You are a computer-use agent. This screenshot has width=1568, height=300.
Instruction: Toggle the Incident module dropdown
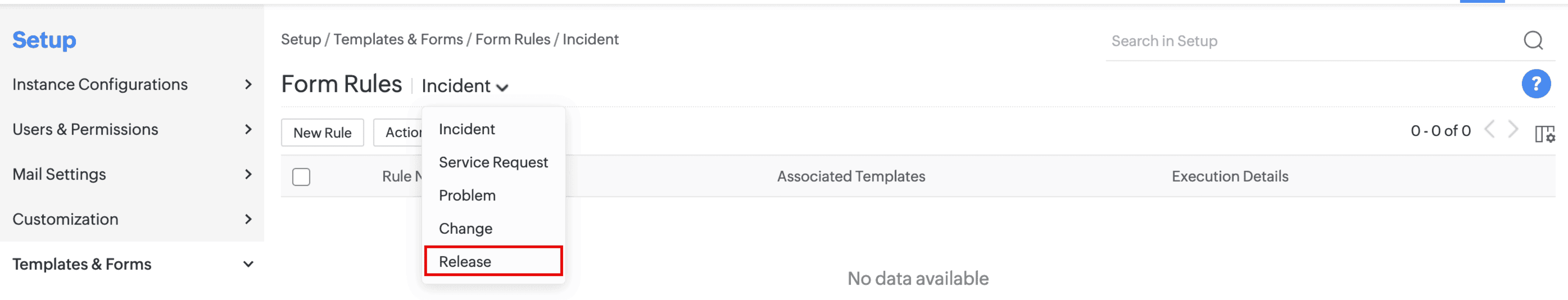click(x=464, y=87)
